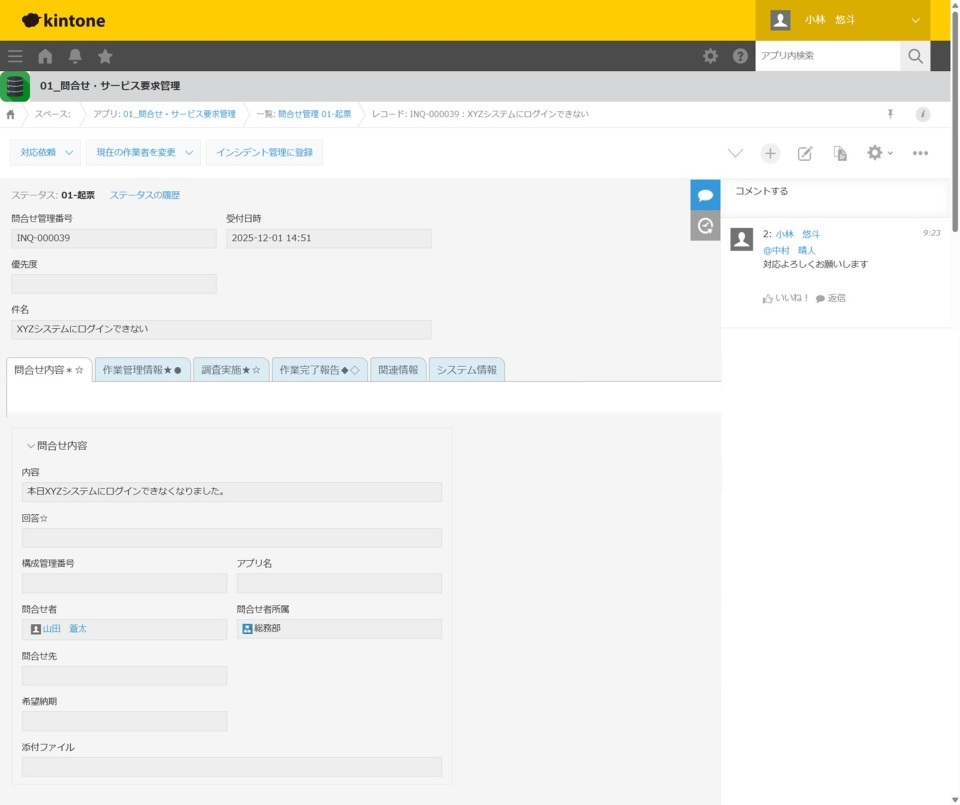Duplicate record with copy icon

click(x=840, y=153)
